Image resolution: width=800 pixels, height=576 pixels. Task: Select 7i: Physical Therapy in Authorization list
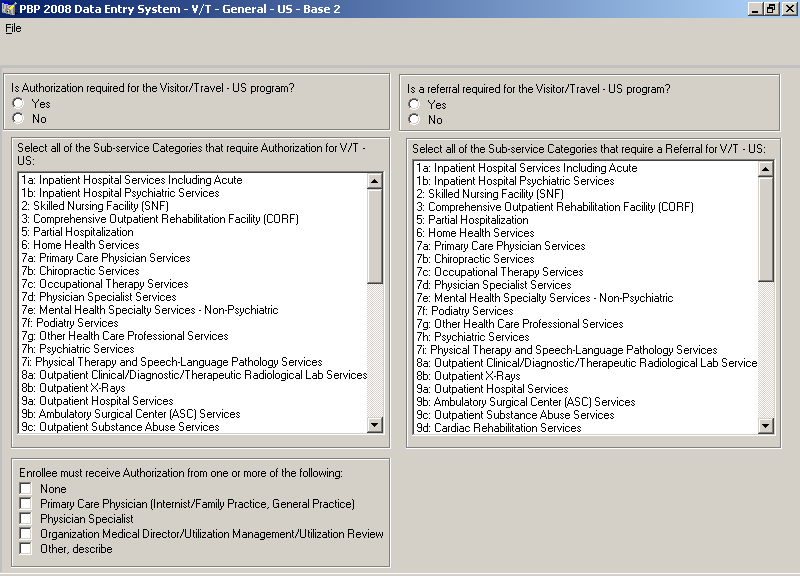coord(193,362)
